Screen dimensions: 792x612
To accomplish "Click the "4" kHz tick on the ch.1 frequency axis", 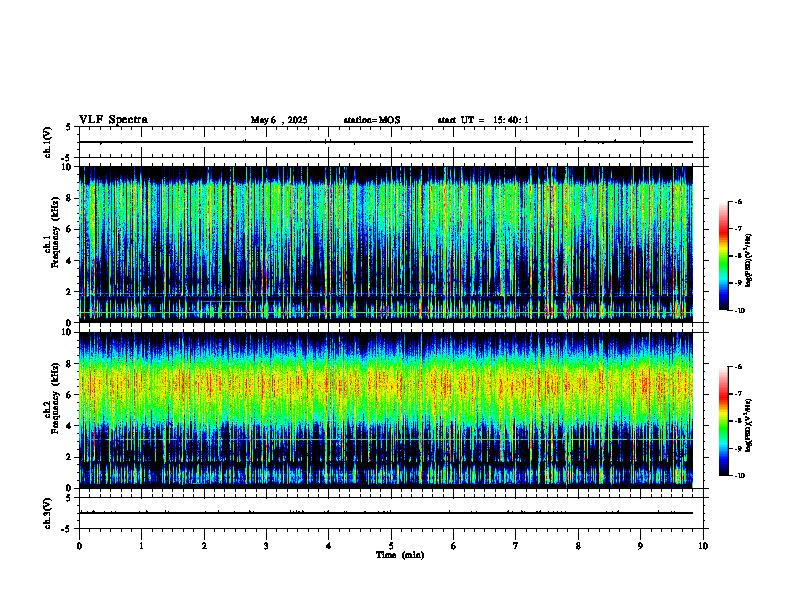I will click(70, 261).
